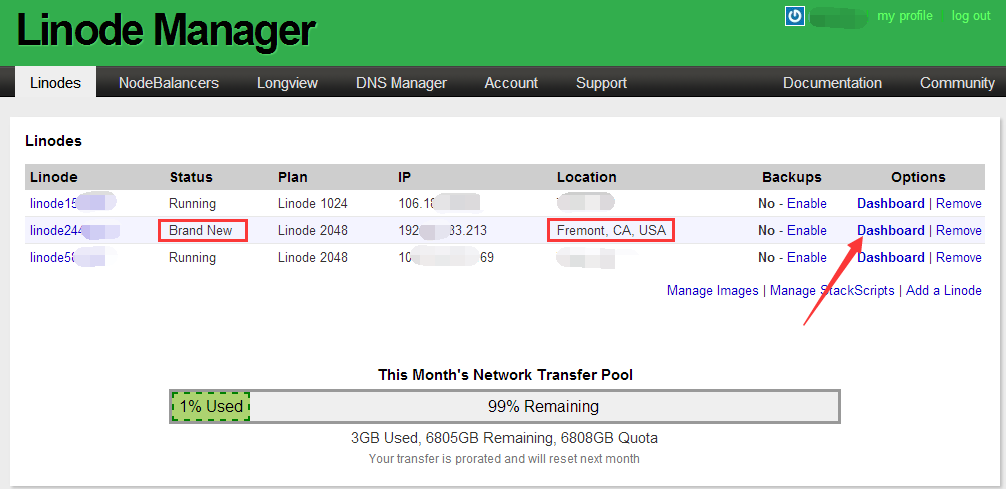1006x489 pixels.
Task: Enable backups for the Brand New Linode
Action: tap(806, 230)
